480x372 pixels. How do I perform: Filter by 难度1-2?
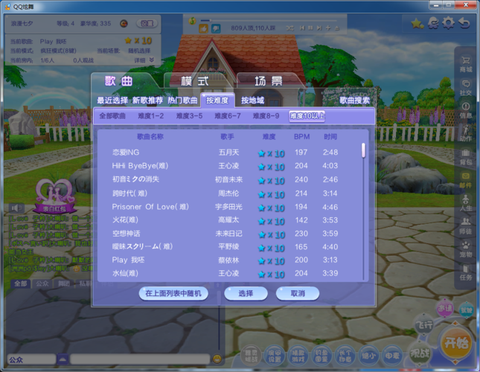point(151,116)
